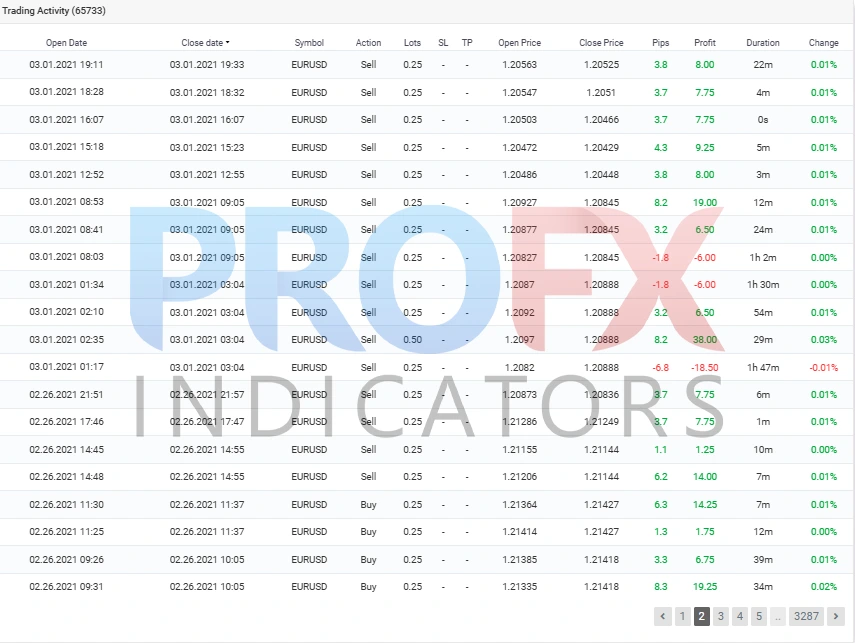
Task: Click duration value 1h 30m
Action: pyautogui.click(x=763, y=285)
